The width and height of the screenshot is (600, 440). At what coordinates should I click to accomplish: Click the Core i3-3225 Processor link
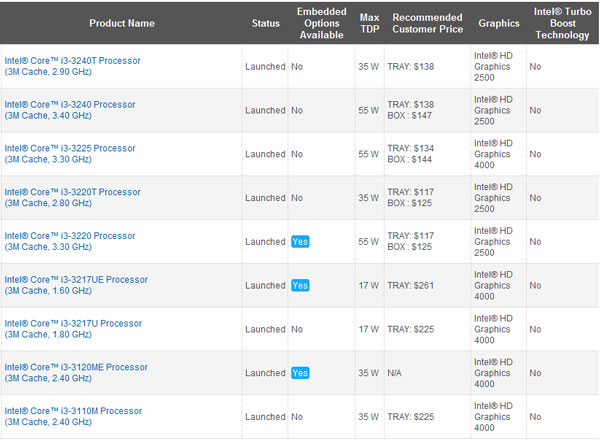point(69,148)
